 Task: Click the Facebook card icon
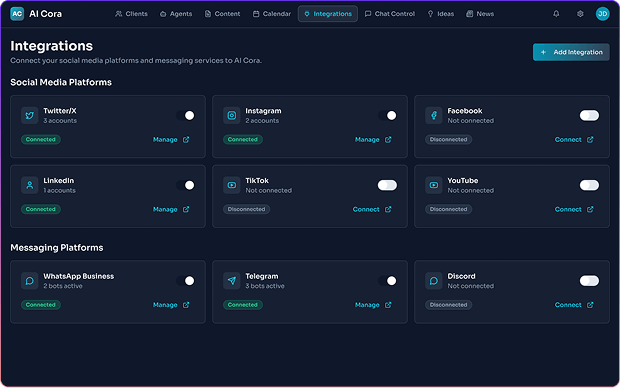434,115
